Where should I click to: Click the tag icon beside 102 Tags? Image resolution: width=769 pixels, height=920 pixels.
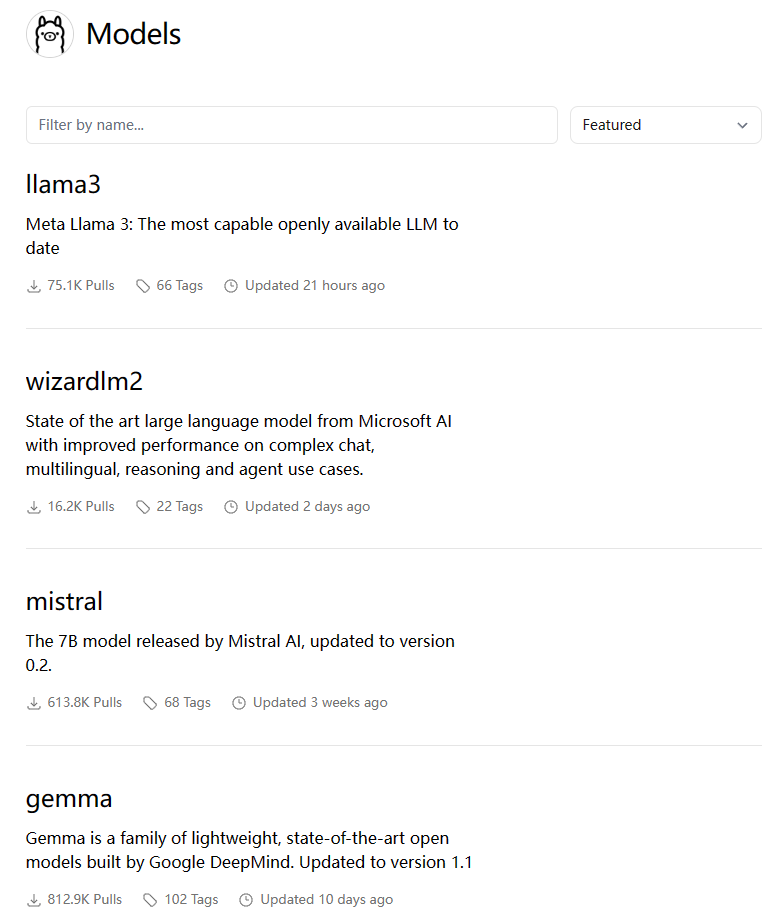(x=151, y=900)
